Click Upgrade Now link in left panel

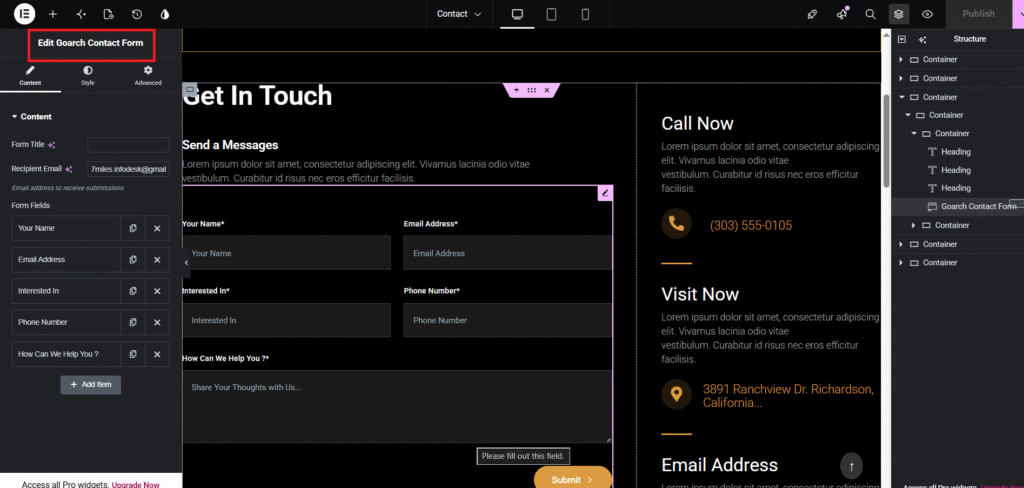[135, 485]
